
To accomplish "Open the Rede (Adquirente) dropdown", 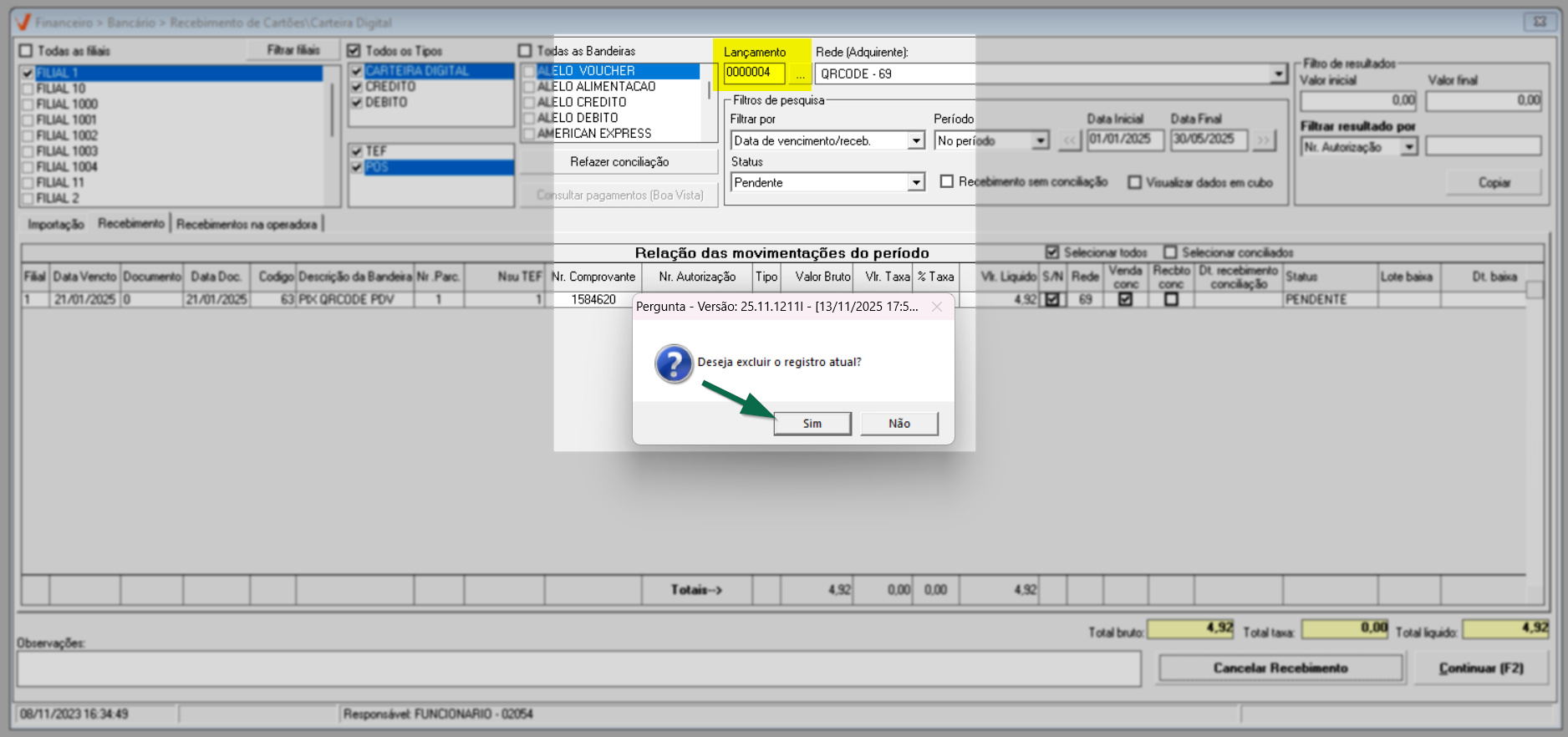I will pos(1278,74).
